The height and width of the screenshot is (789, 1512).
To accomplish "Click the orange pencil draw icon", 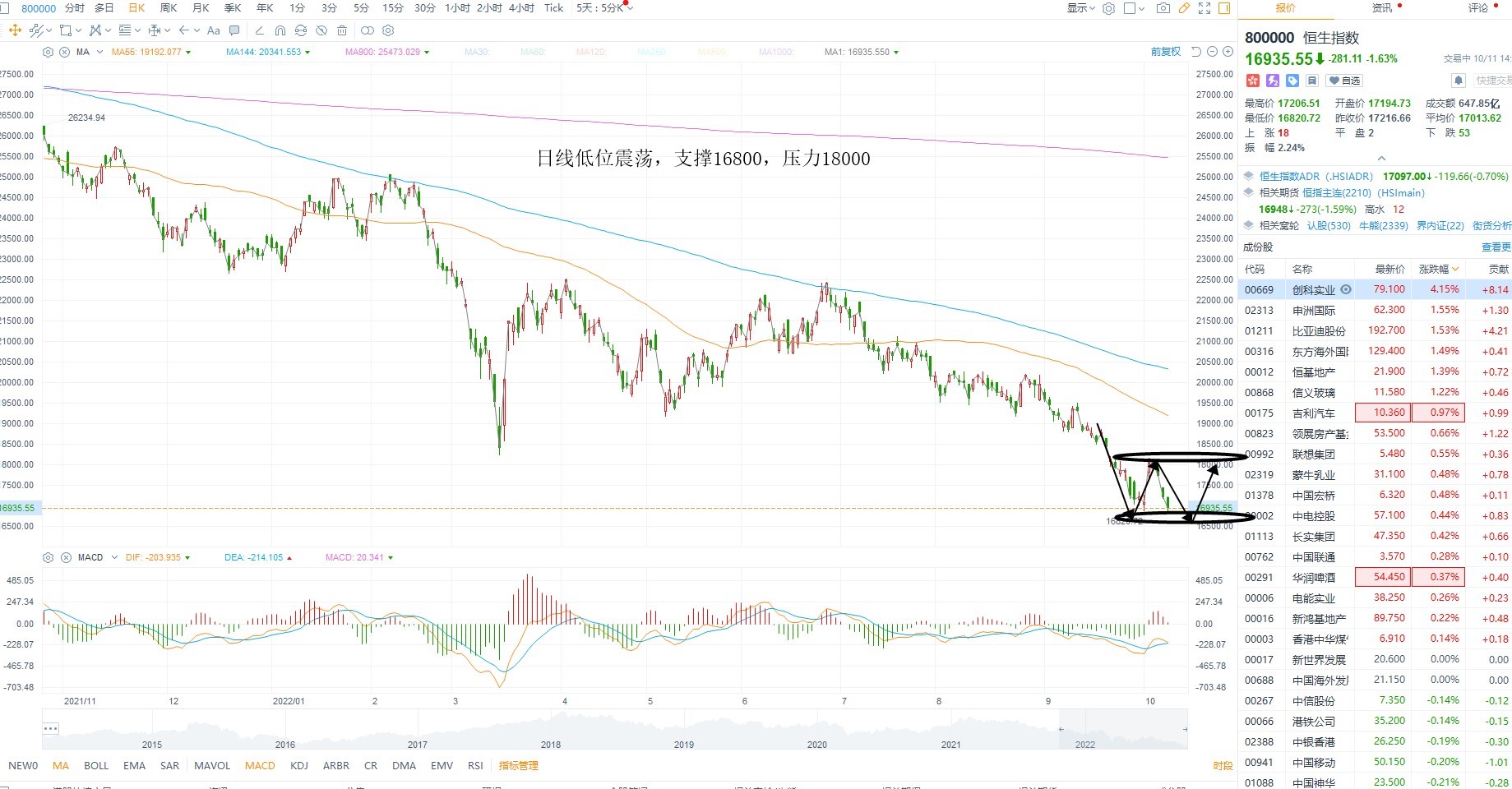I will (1184, 8).
